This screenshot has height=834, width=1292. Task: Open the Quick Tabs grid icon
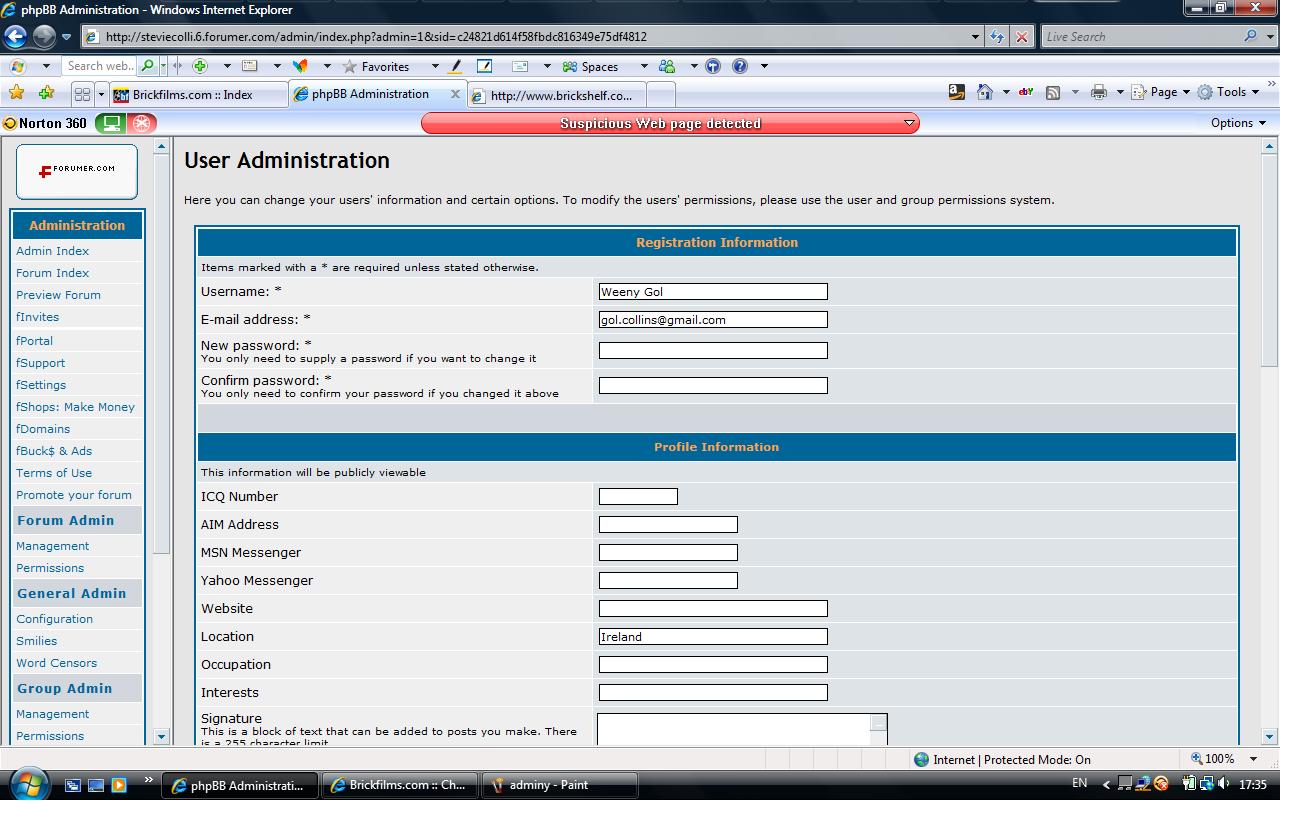[82, 94]
